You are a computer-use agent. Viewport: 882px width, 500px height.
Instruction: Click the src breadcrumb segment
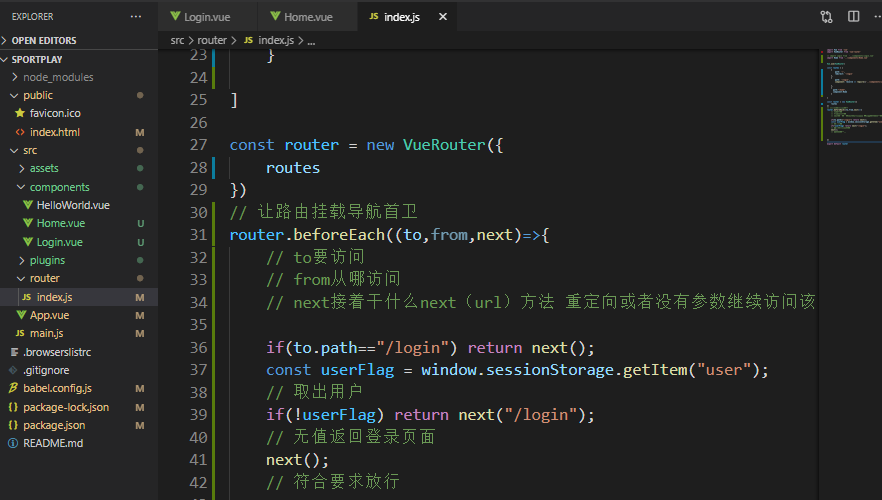(x=177, y=40)
